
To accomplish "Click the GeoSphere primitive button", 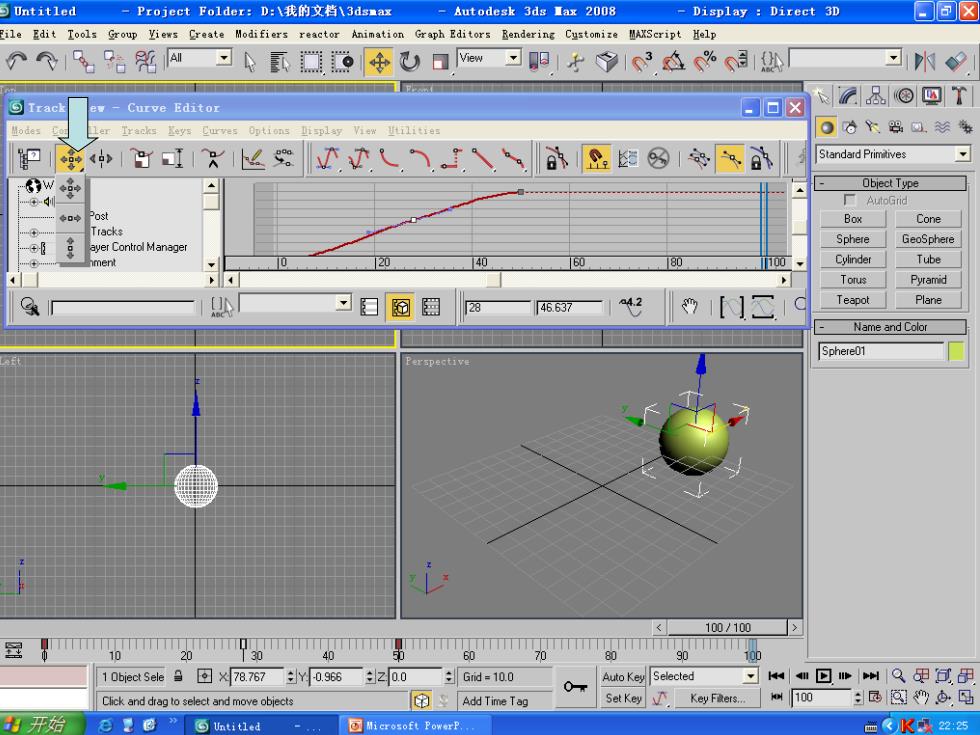I will point(928,239).
